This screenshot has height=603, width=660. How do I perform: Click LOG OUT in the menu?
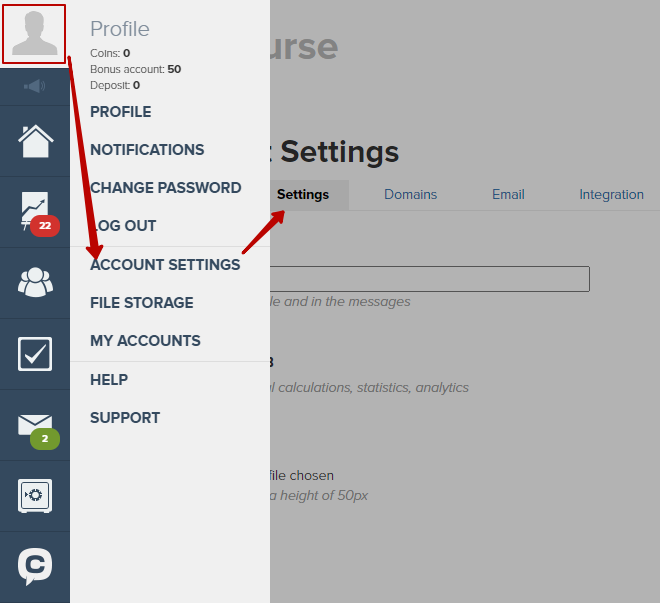point(123,226)
